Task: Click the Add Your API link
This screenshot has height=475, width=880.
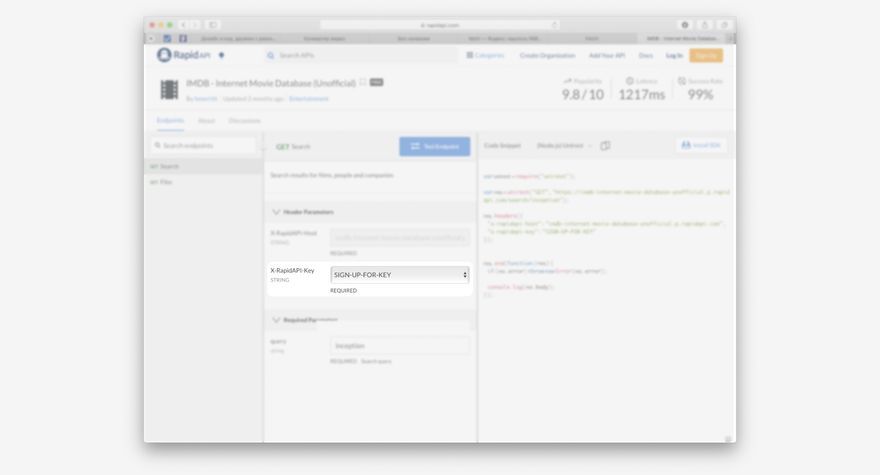Action: [607, 55]
